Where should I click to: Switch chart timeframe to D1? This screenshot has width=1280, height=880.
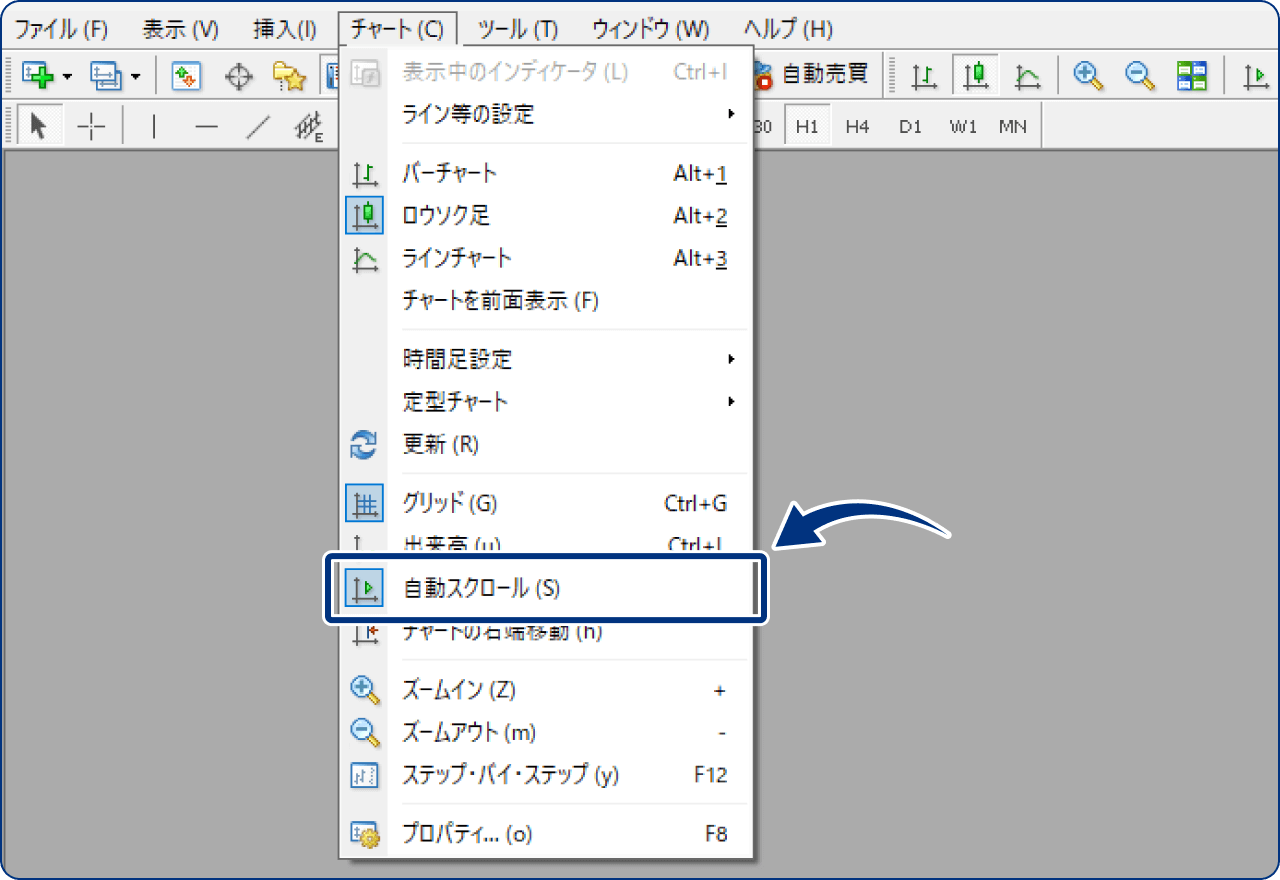tap(910, 126)
